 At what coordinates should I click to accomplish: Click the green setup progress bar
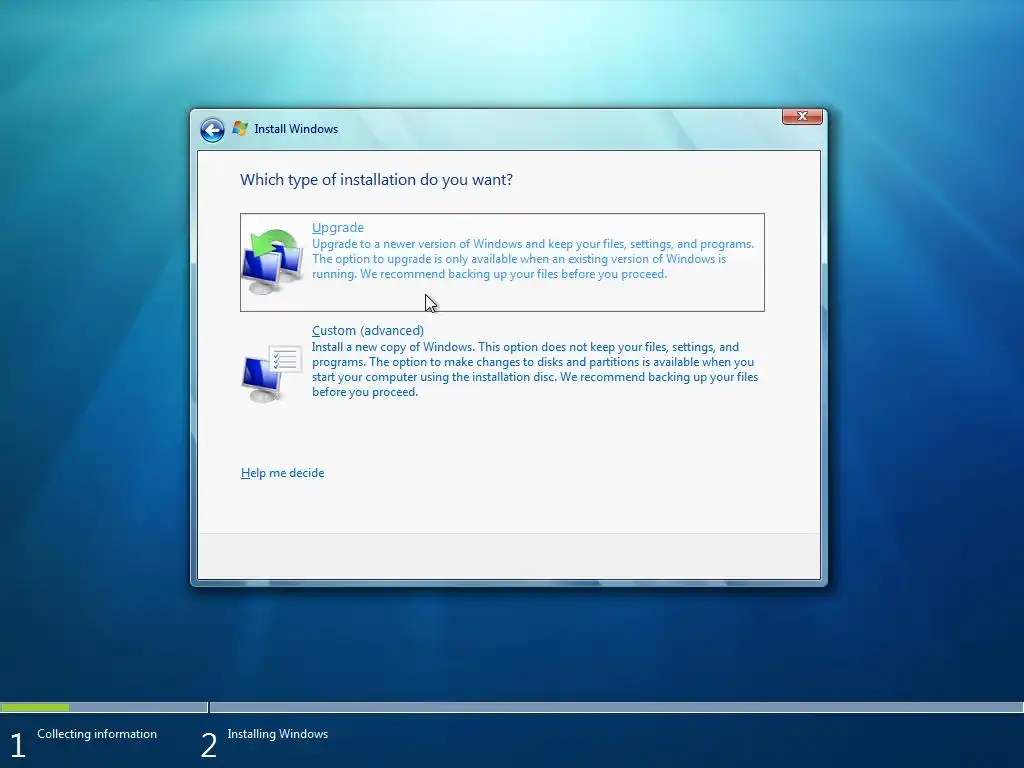(x=35, y=707)
